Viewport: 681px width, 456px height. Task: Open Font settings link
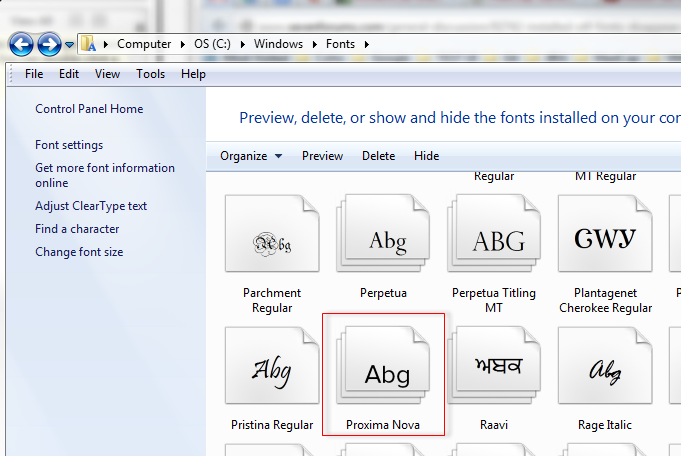point(69,145)
